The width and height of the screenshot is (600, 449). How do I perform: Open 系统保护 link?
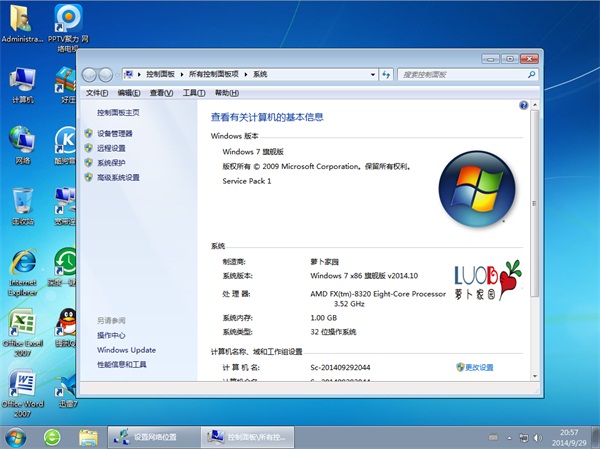tap(111, 163)
